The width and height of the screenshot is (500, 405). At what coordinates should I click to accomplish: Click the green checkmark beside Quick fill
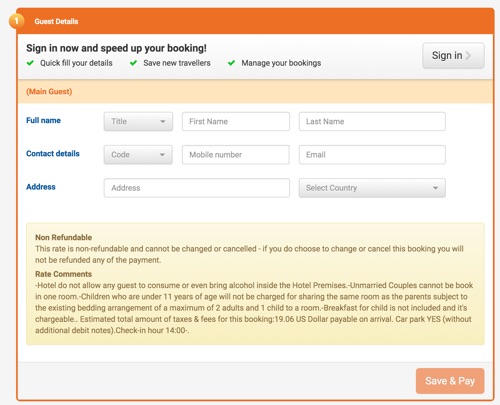tap(30, 63)
